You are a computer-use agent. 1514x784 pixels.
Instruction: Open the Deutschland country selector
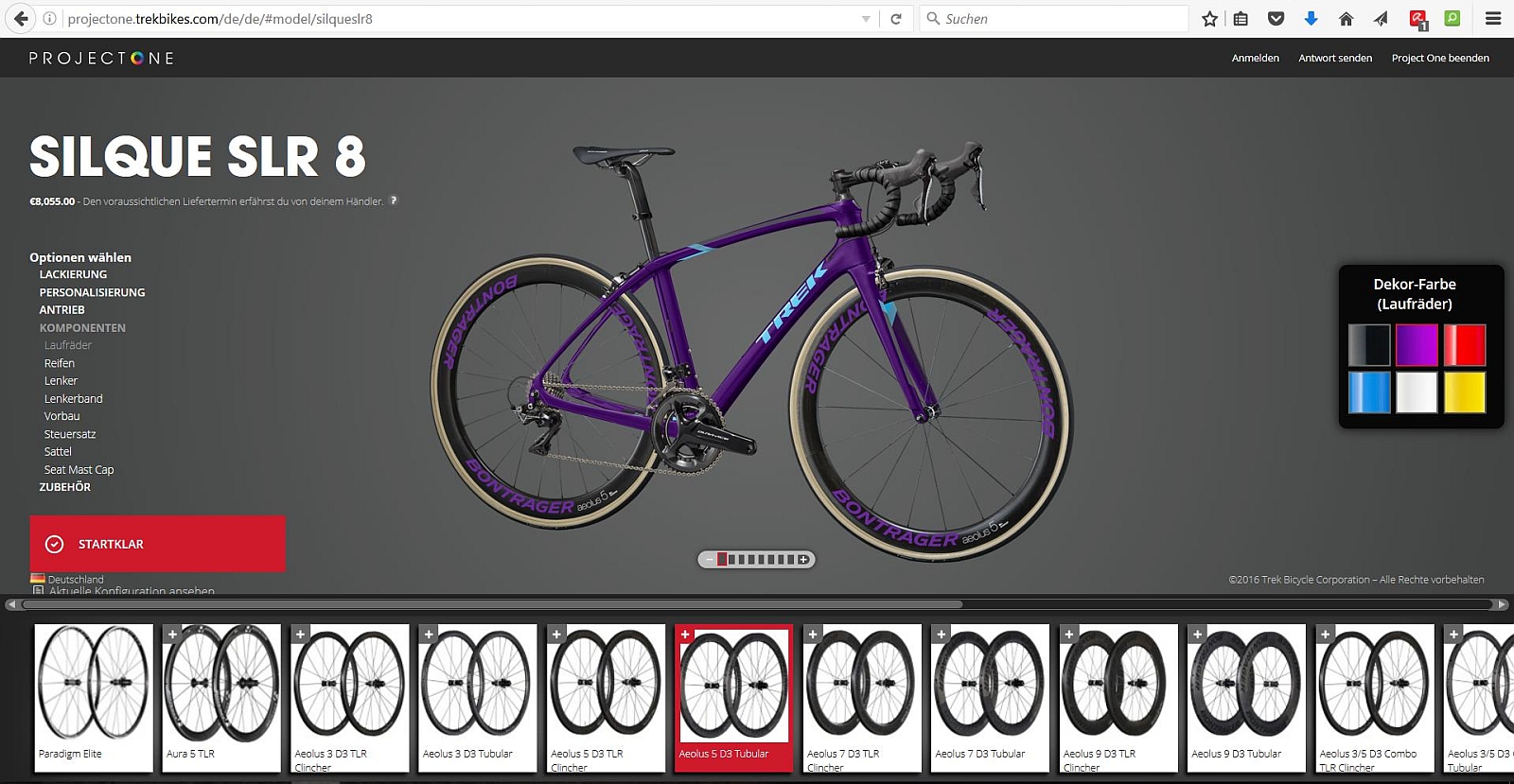tap(76, 580)
